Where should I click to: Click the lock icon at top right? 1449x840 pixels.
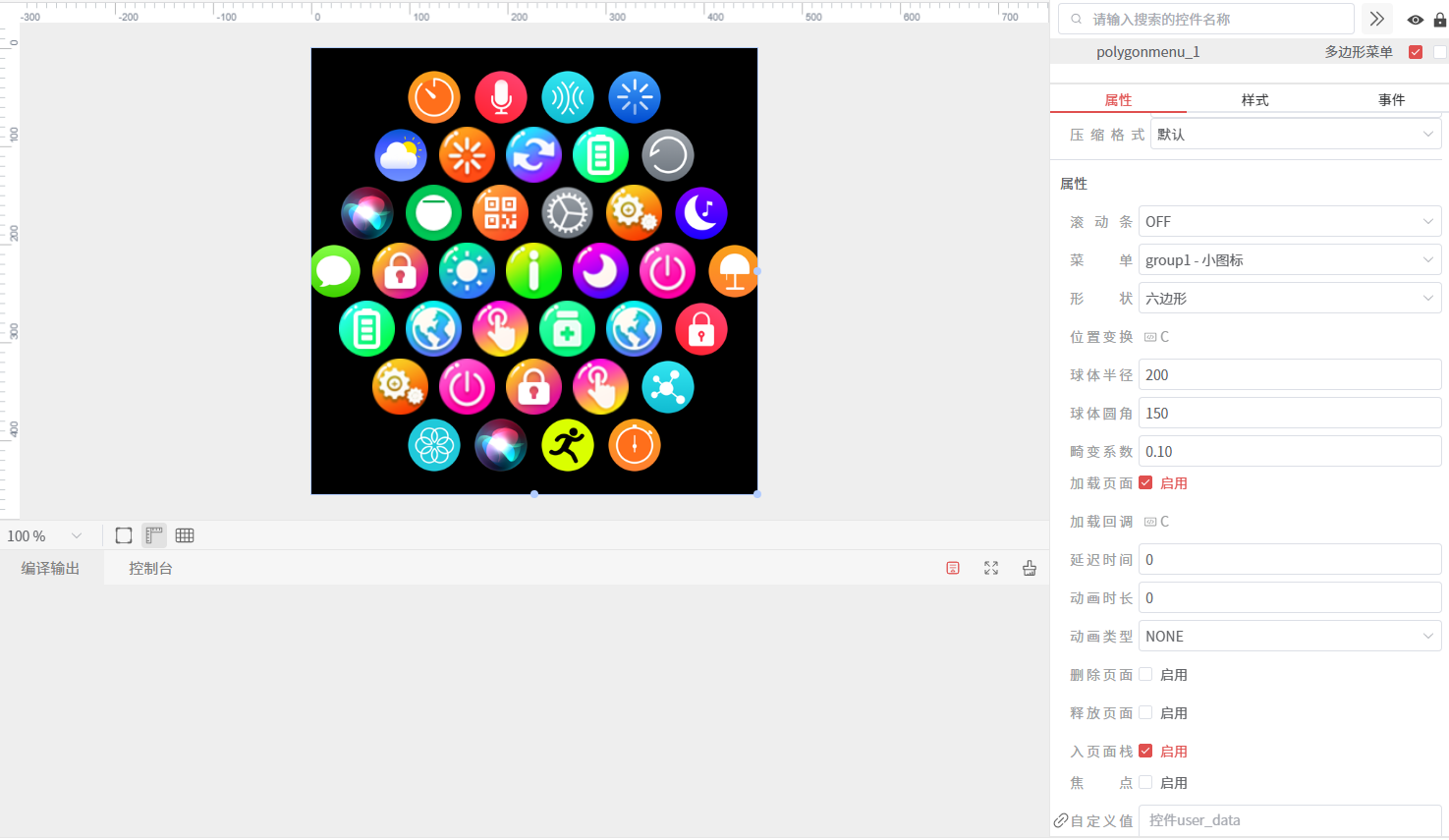pyautogui.click(x=1440, y=20)
